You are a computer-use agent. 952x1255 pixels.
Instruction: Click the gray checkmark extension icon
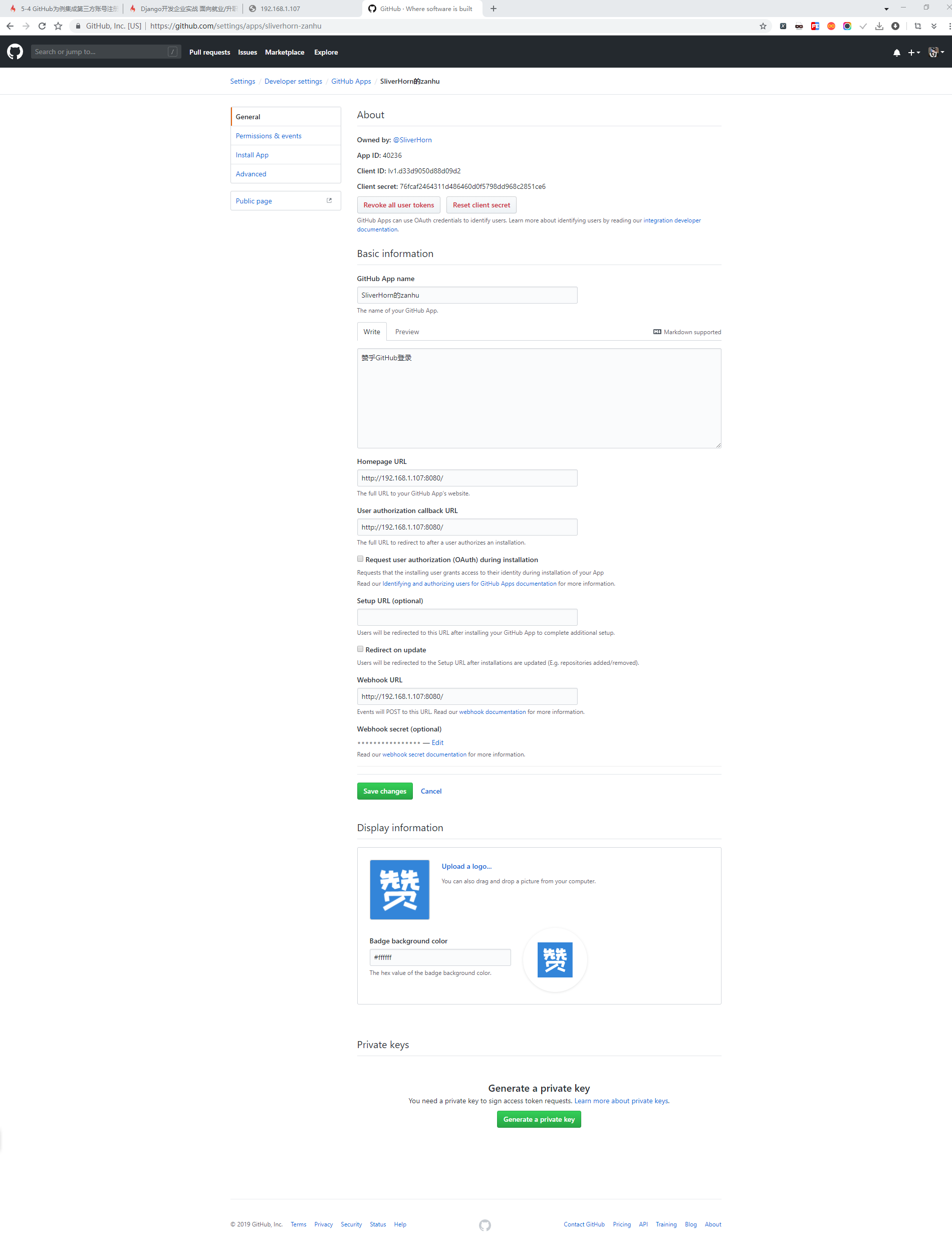point(863,26)
